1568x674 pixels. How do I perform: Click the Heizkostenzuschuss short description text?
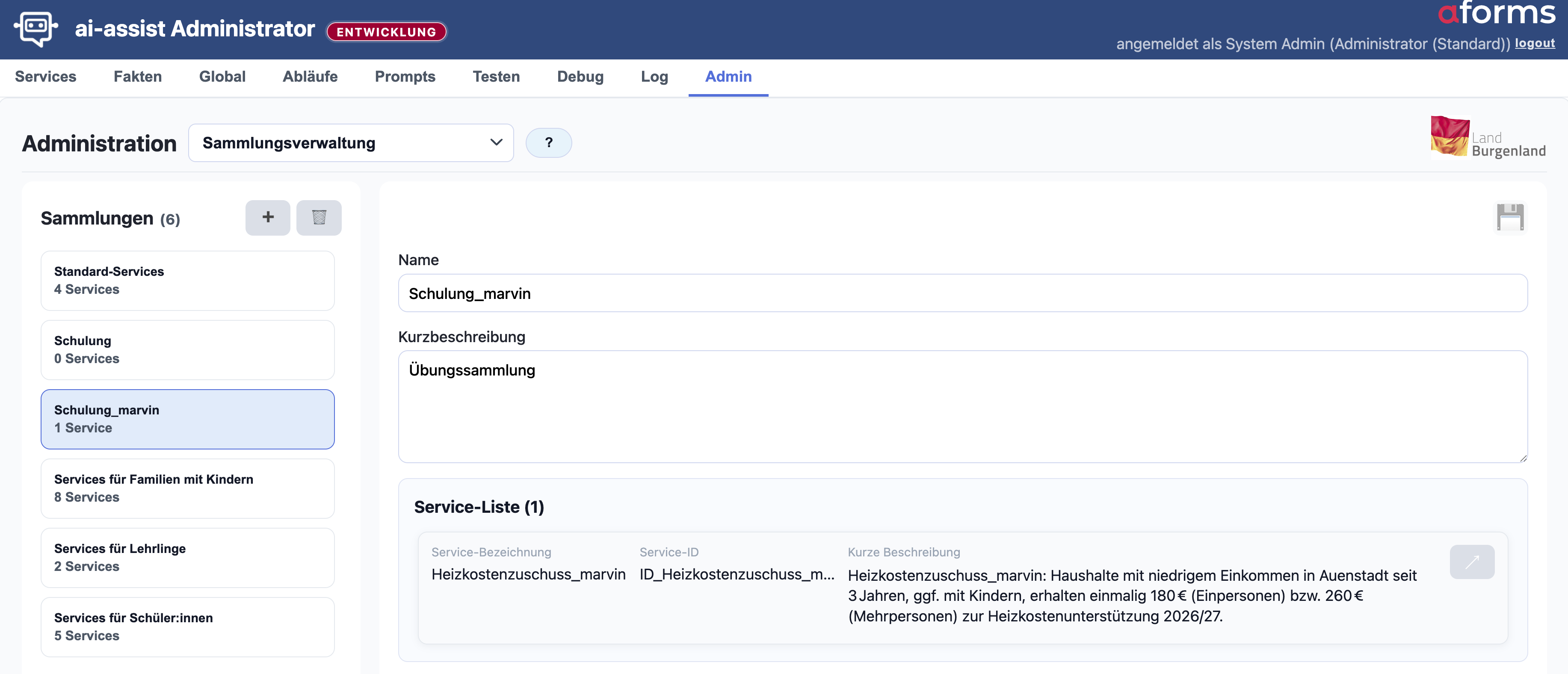(1133, 595)
